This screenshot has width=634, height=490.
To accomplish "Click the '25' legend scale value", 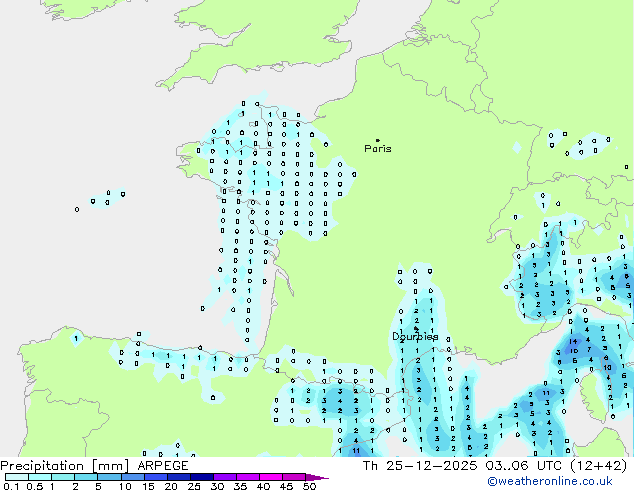I will pyautogui.click(x=194, y=486).
